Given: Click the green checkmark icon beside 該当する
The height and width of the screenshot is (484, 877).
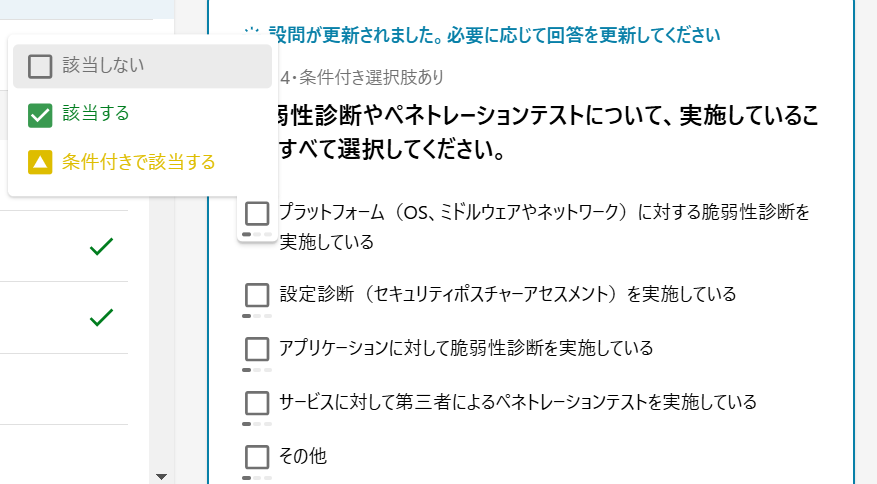Looking at the screenshot, I should [x=40, y=115].
